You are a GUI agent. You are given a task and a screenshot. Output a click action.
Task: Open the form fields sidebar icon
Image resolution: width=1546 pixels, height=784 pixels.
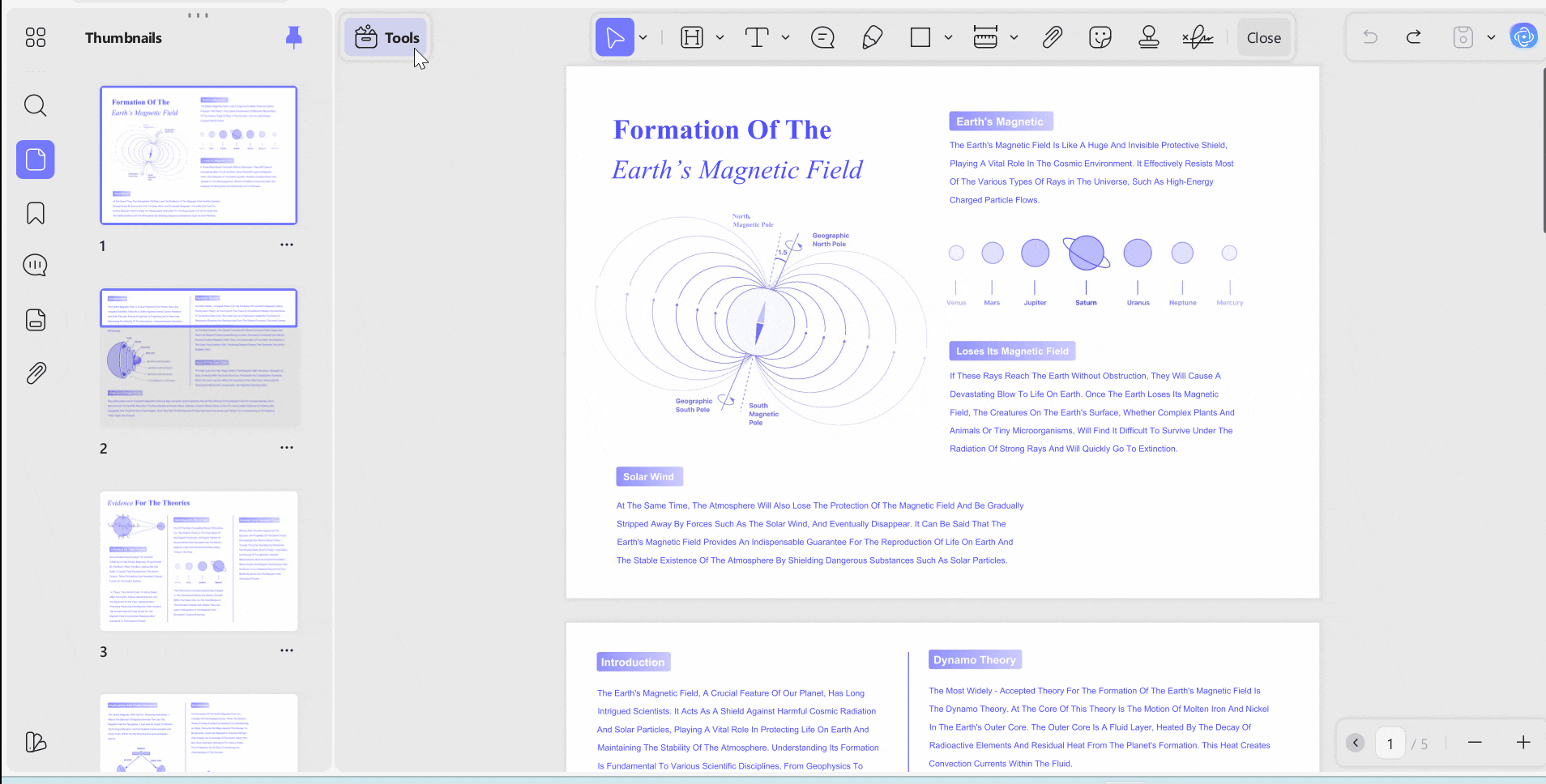click(36, 319)
